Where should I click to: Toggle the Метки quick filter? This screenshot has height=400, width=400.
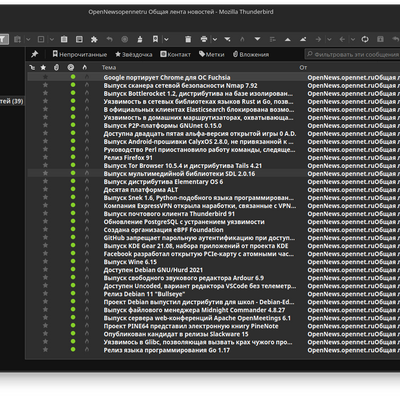pos(212,54)
